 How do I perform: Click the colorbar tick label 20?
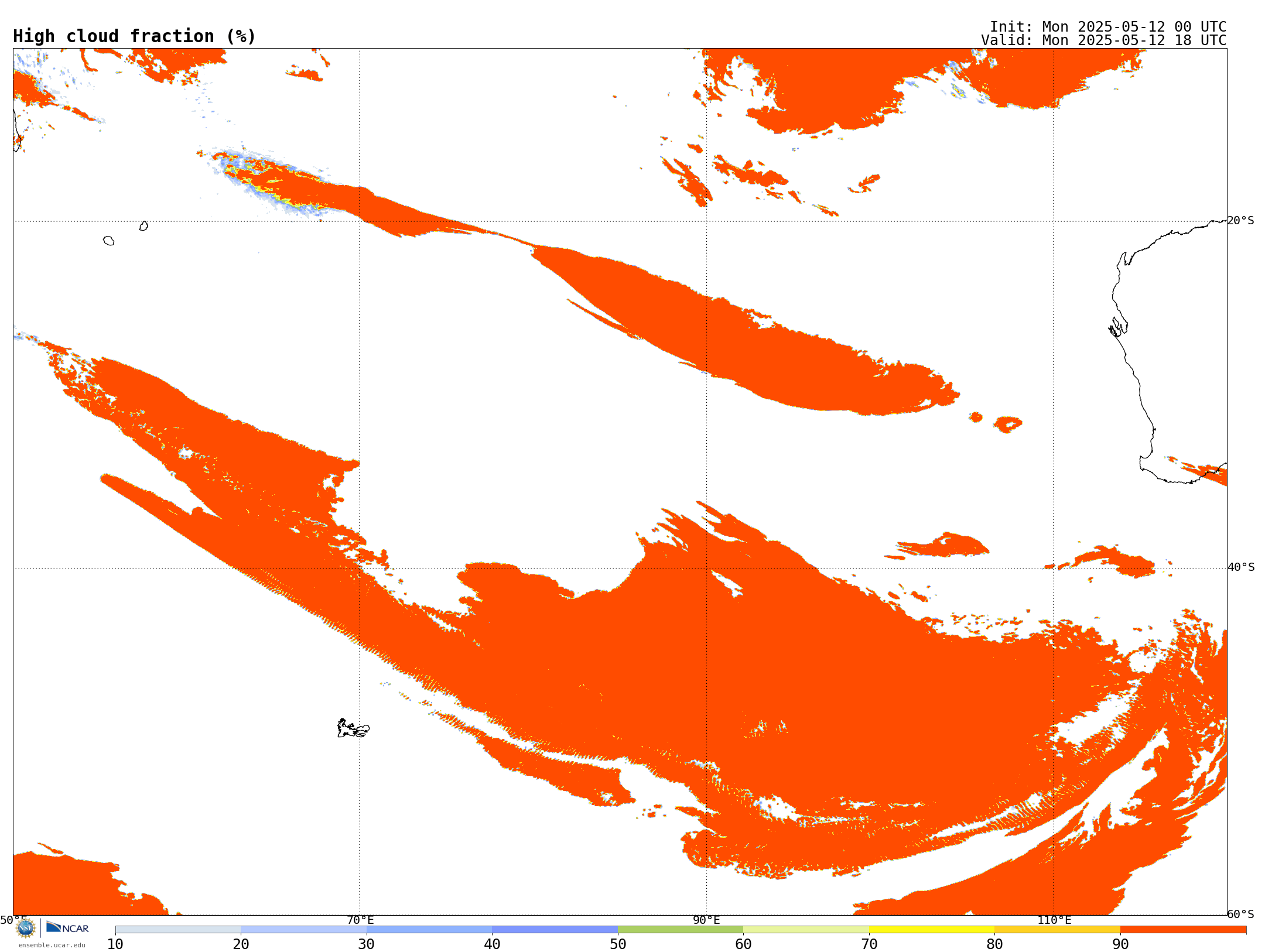(241, 944)
